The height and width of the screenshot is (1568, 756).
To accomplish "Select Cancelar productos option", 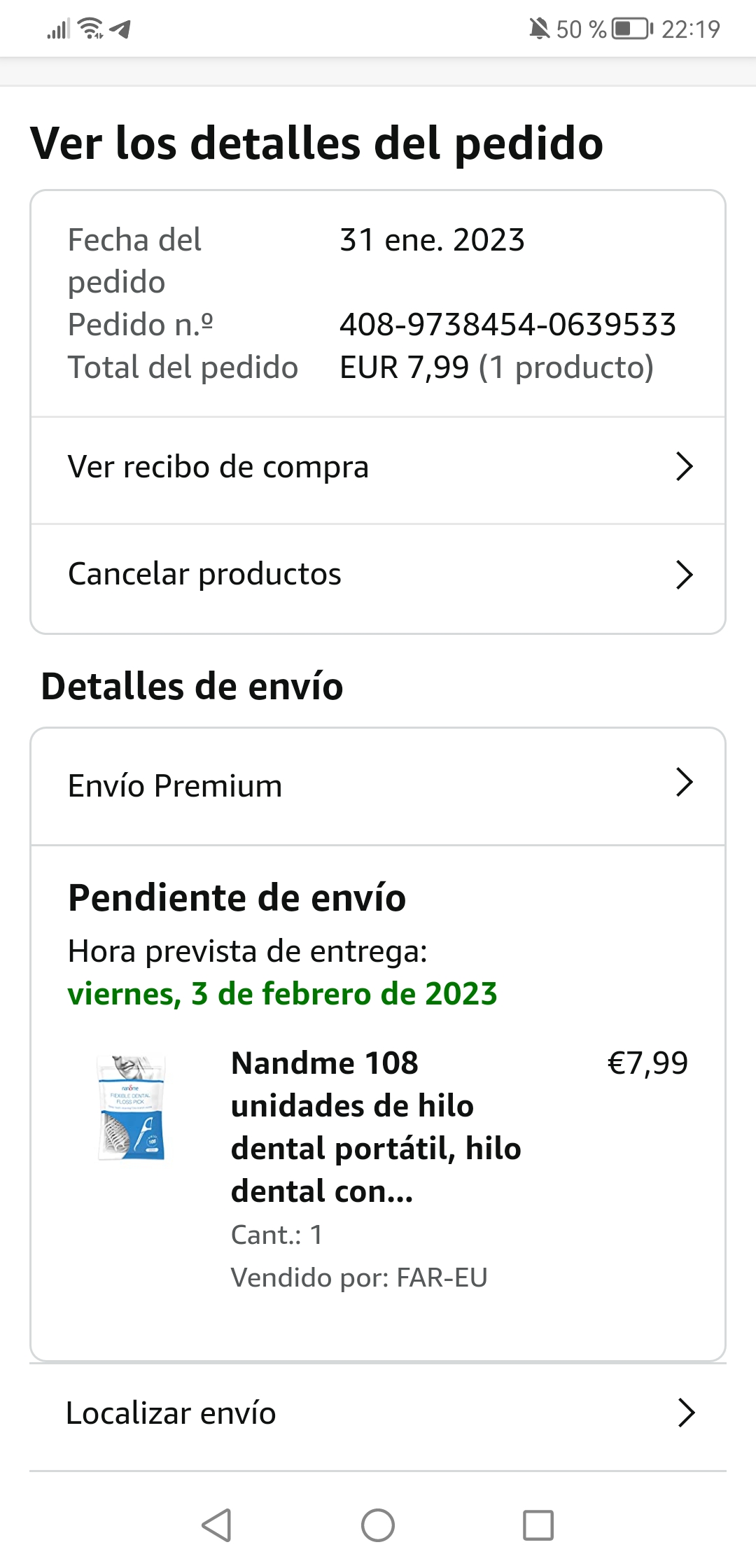I will [204, 574].
